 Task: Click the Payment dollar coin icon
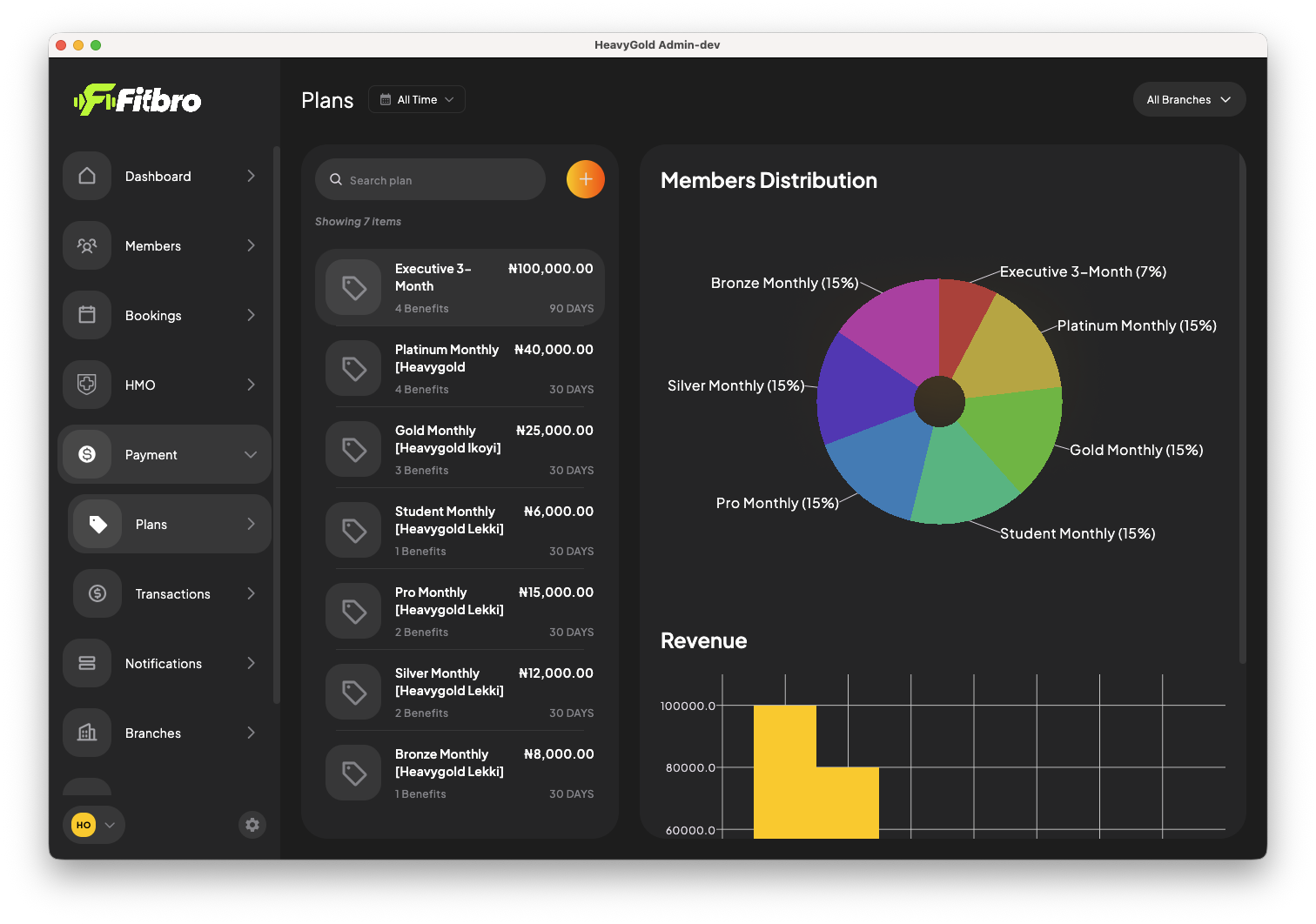87,454
